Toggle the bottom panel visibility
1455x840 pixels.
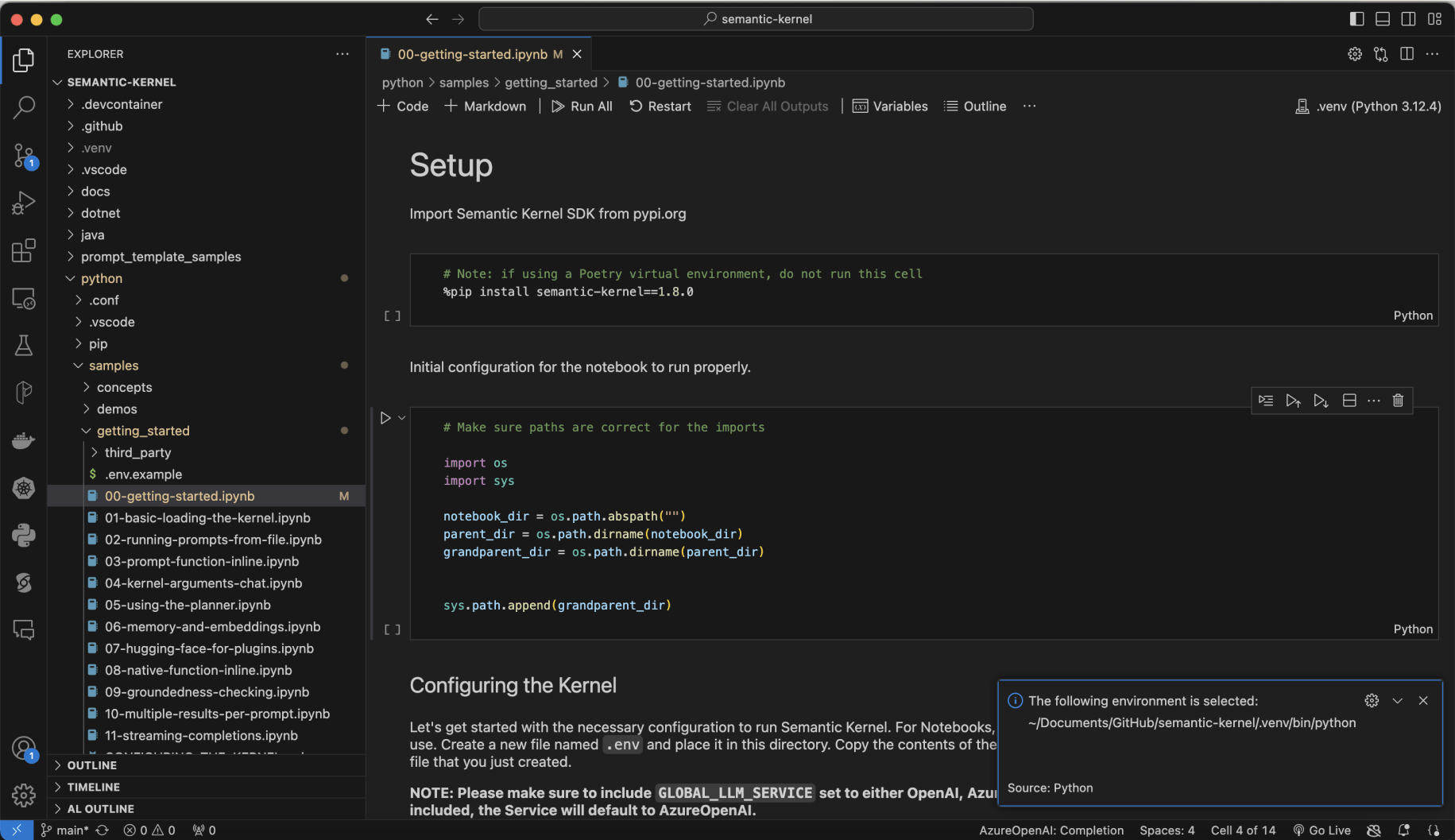tap(1383, 19)
